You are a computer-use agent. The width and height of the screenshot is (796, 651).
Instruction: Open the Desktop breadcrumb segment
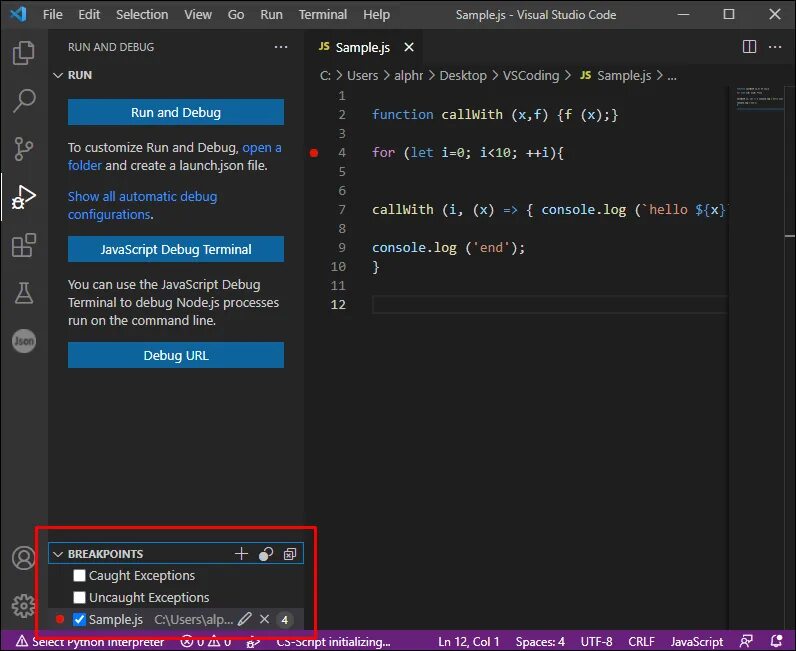click(x=463, y=76)
